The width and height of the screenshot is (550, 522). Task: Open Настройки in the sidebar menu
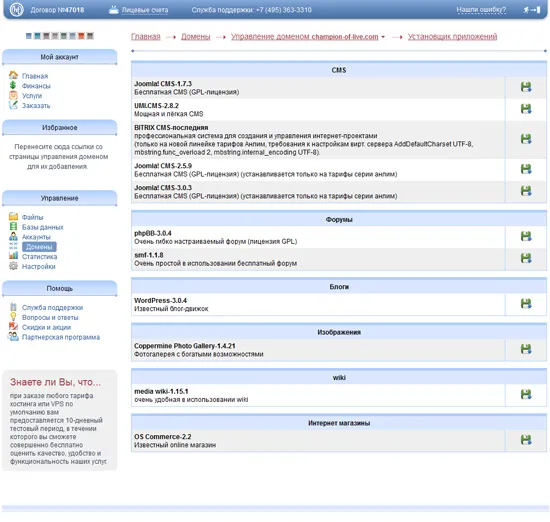coord(39,267)
